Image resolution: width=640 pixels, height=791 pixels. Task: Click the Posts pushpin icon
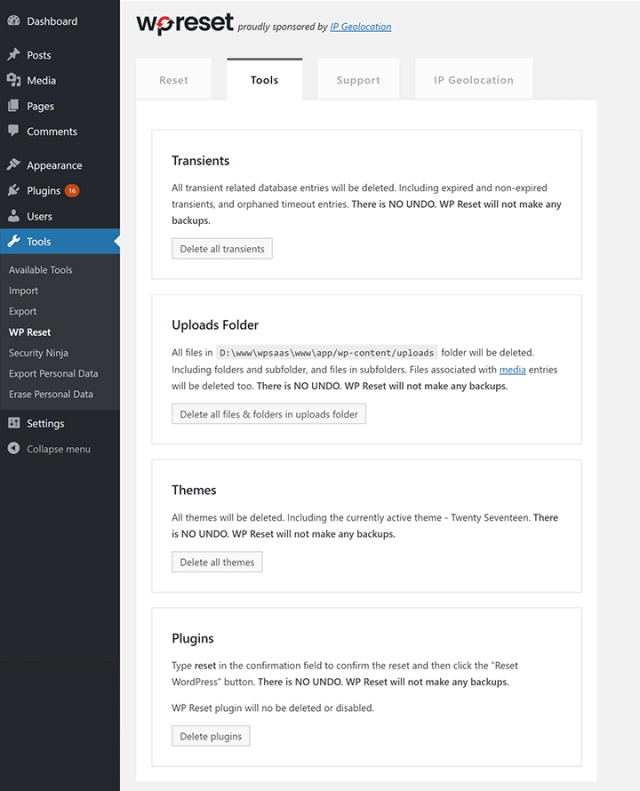[14, 54]
